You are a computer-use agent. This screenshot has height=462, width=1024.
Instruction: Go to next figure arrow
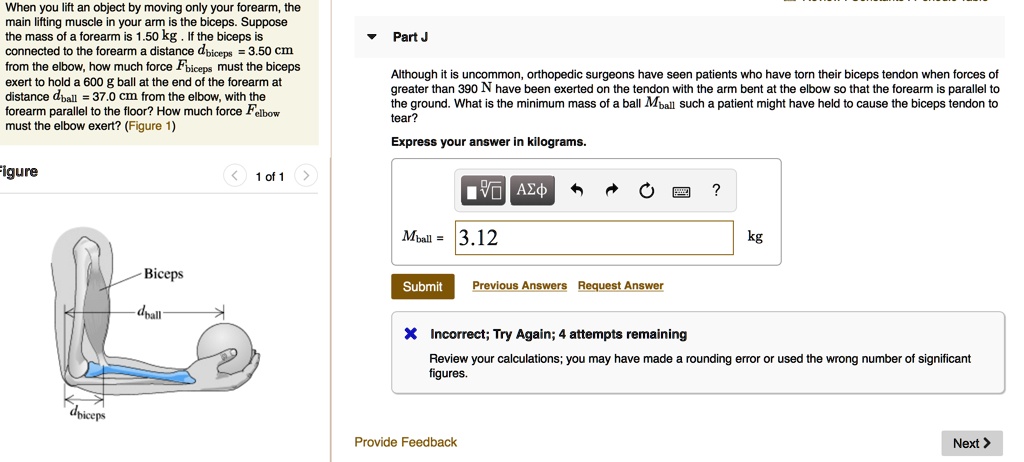(x=306, y=177)
